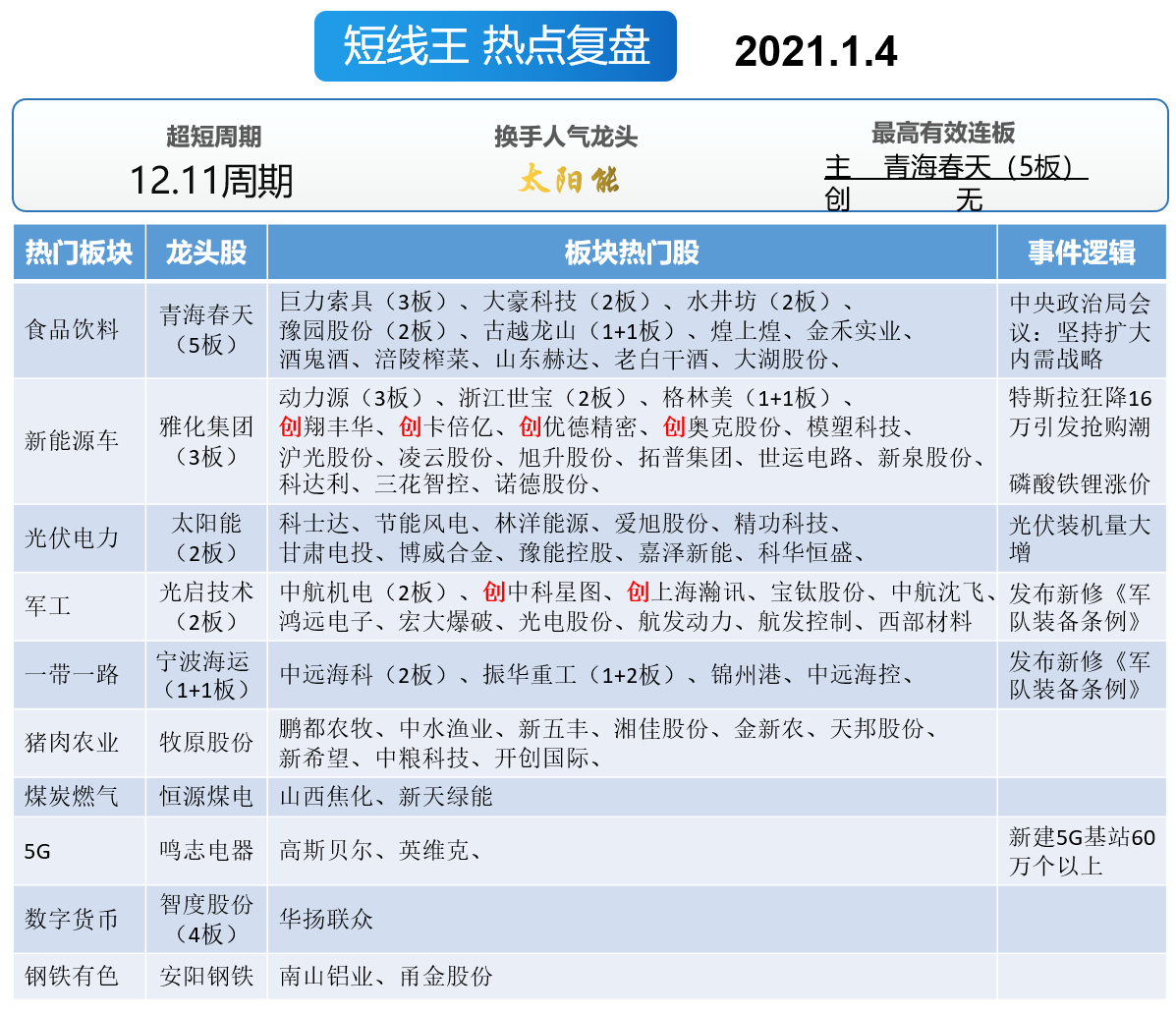The image size is (1176, 1014).
Task: Click 特斯拉狂降16万引发抢购潮 event text
Action: [1080, 412]
